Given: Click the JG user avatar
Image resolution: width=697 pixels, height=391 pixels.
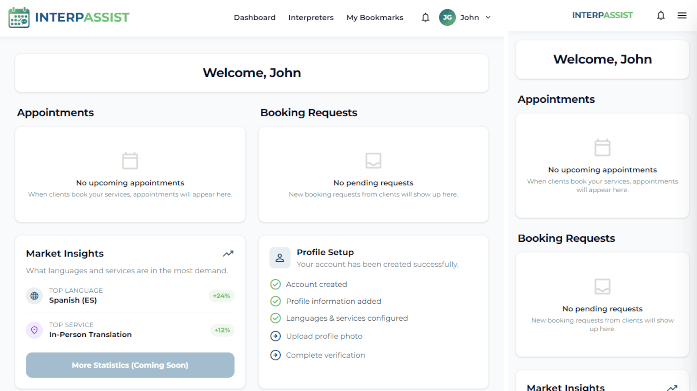Looking at the screenshot, I should point(447,17).
